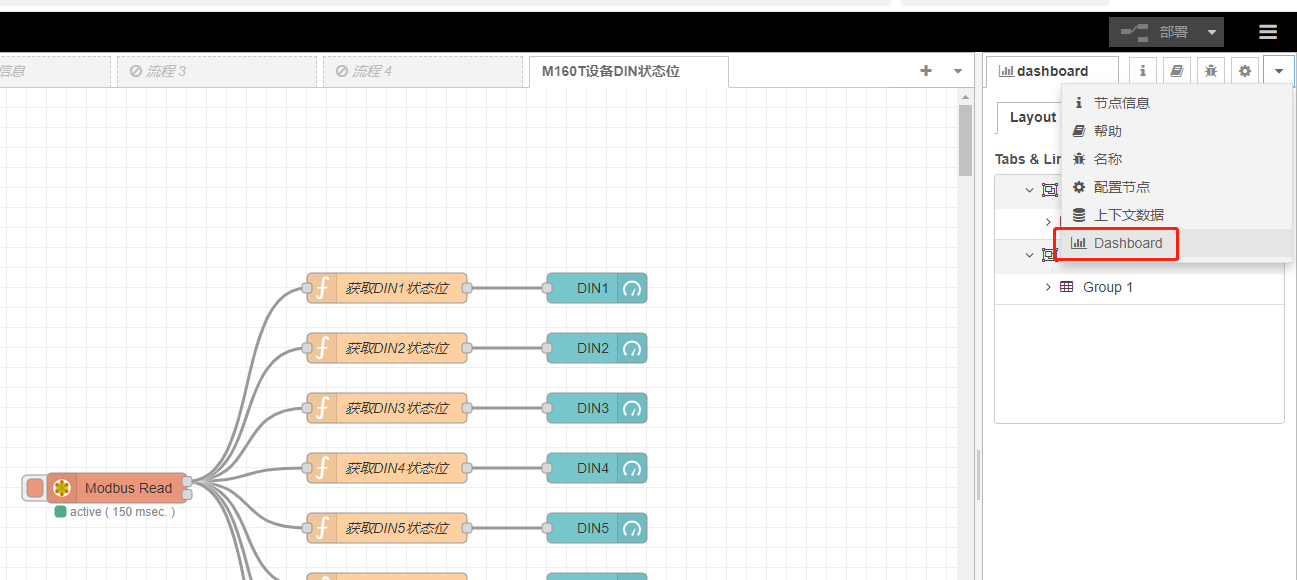Open the debug bug sidebar tab icon
This screenshot has height=580, width=1297.
coord(1211,71)
